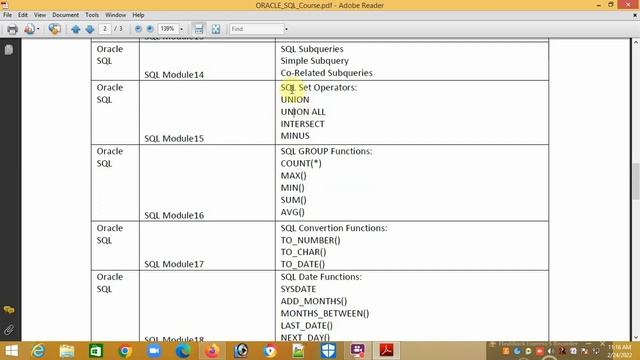640x360 pixels.
Task: Click the 'MINUS' text line
Action: 295,136
